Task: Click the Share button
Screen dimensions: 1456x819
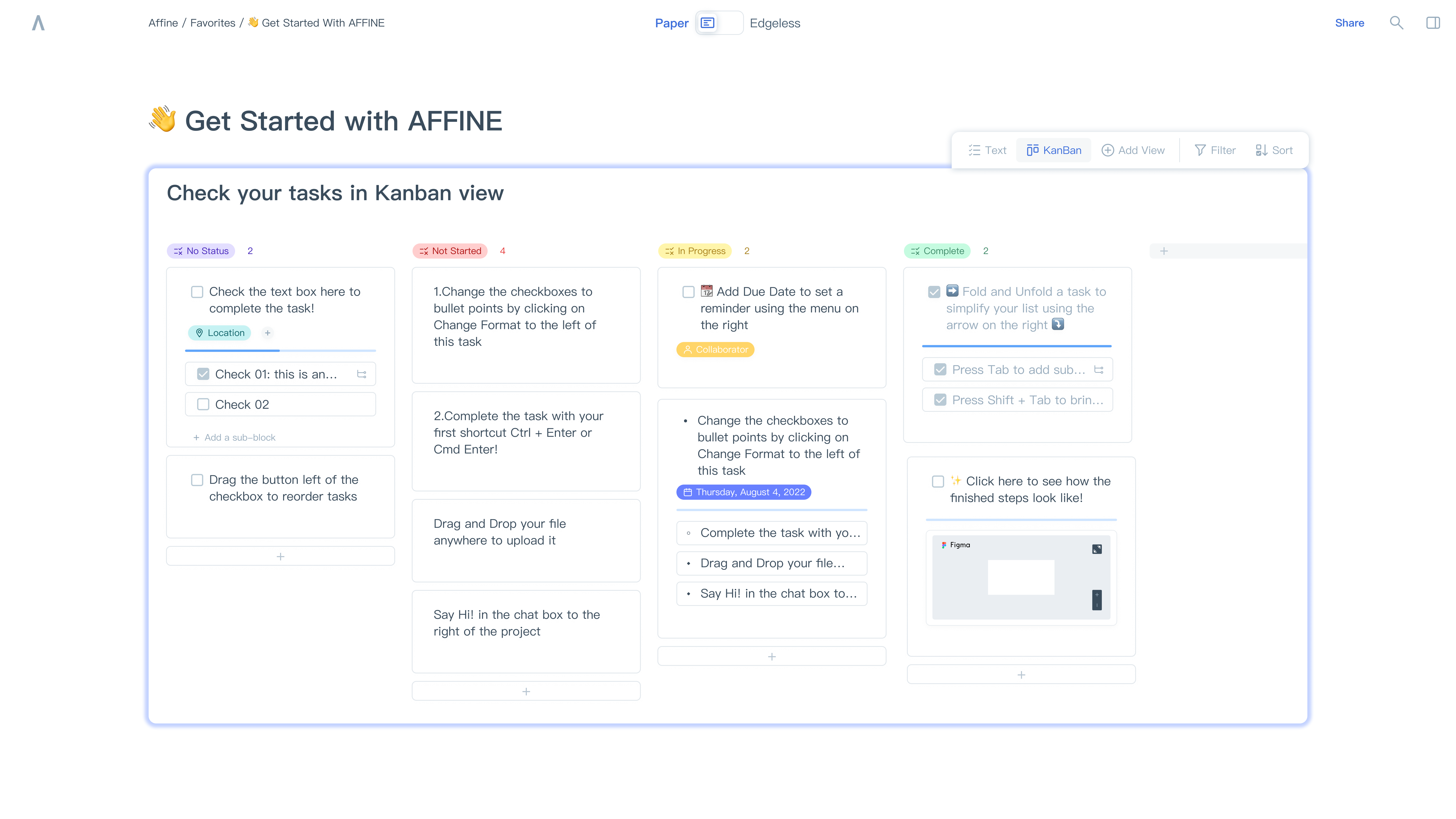Action: click(1349, 23)
